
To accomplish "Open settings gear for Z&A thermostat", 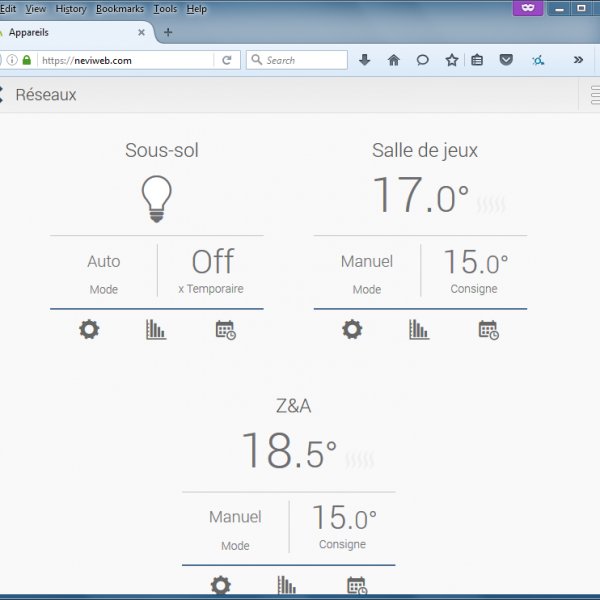I will point(220,586).
